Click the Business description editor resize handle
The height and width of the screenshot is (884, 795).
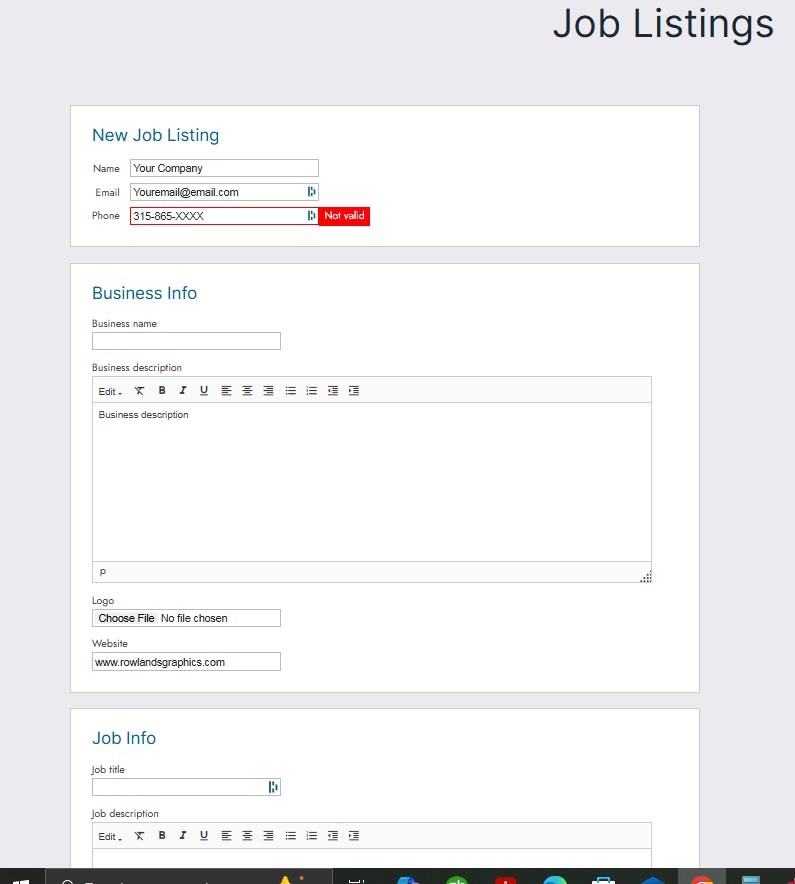tap(646, 577)
